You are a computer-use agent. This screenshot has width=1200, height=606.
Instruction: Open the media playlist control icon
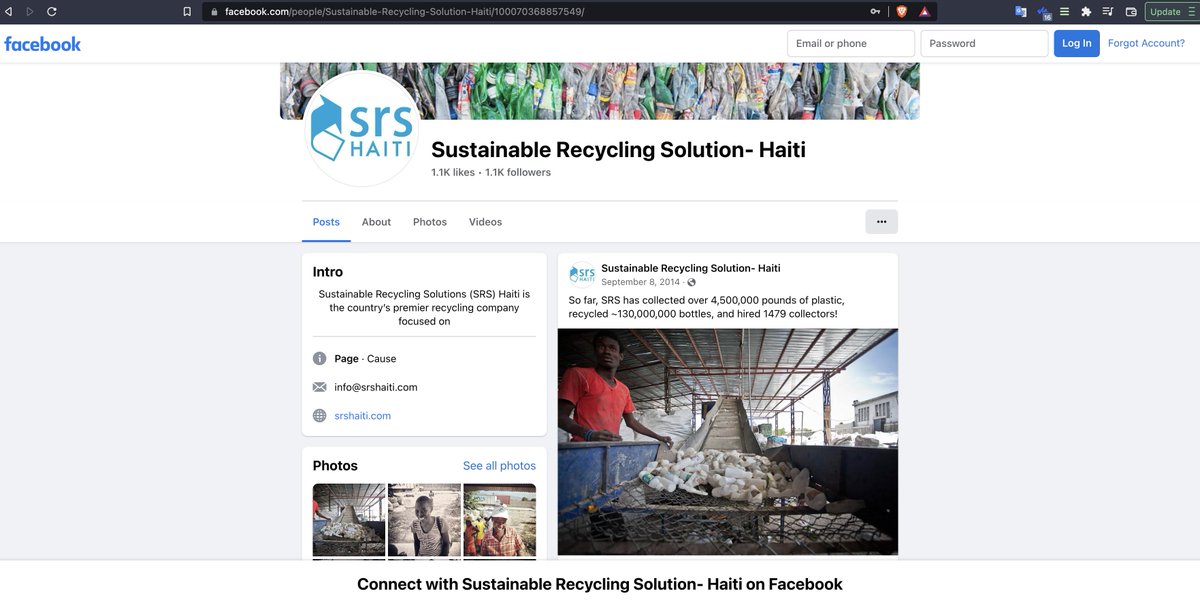pos(1108,11)
